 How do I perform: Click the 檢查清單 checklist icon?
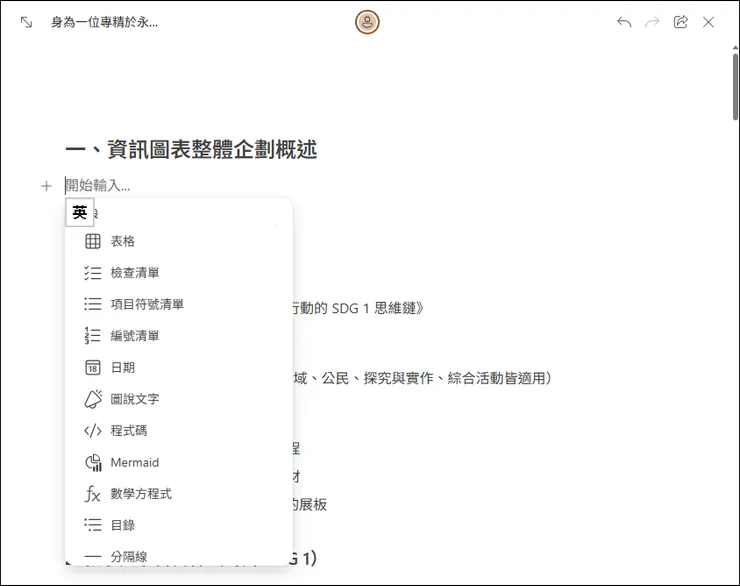point(92,273)
